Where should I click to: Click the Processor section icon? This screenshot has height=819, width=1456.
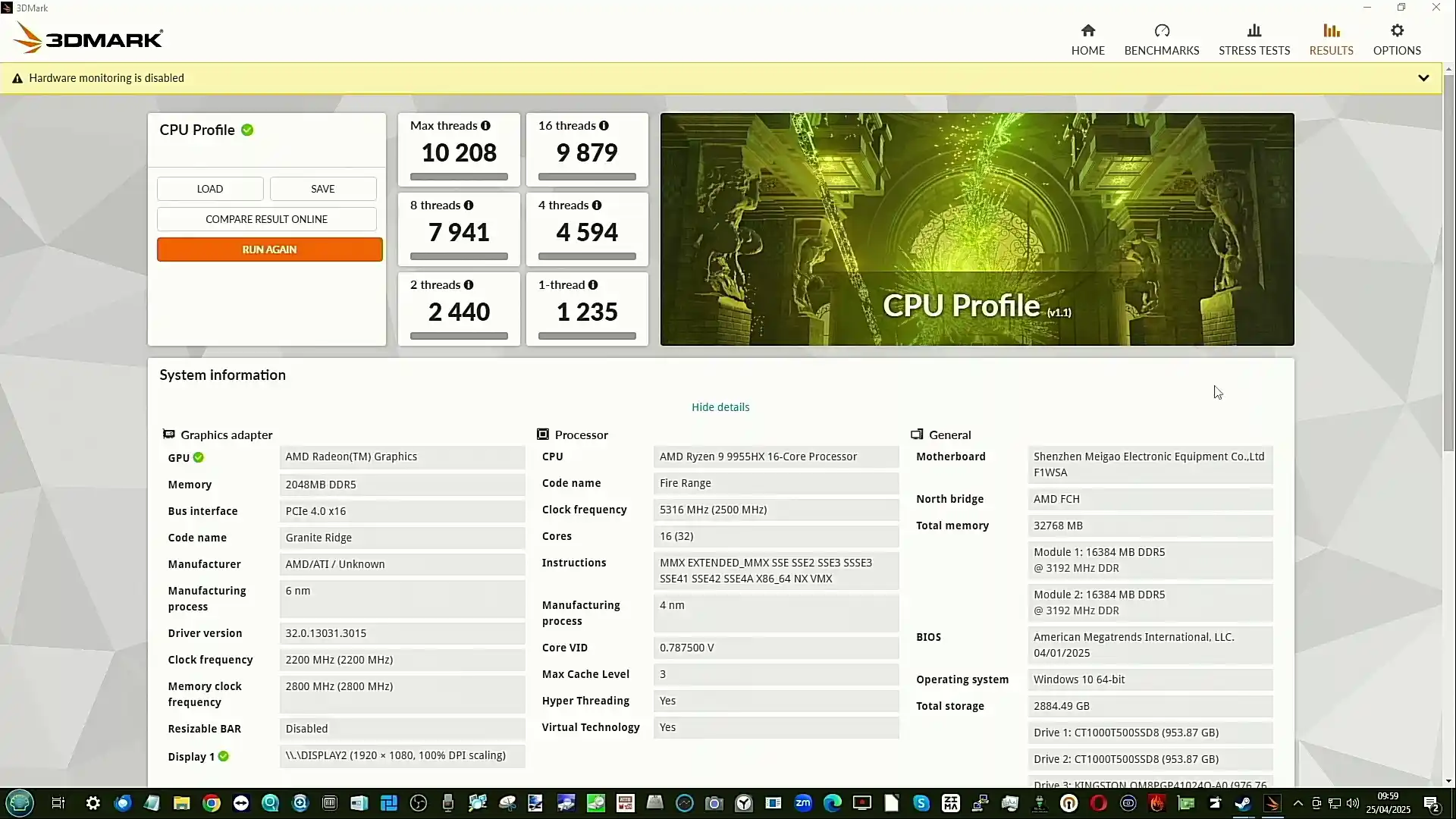543,435
